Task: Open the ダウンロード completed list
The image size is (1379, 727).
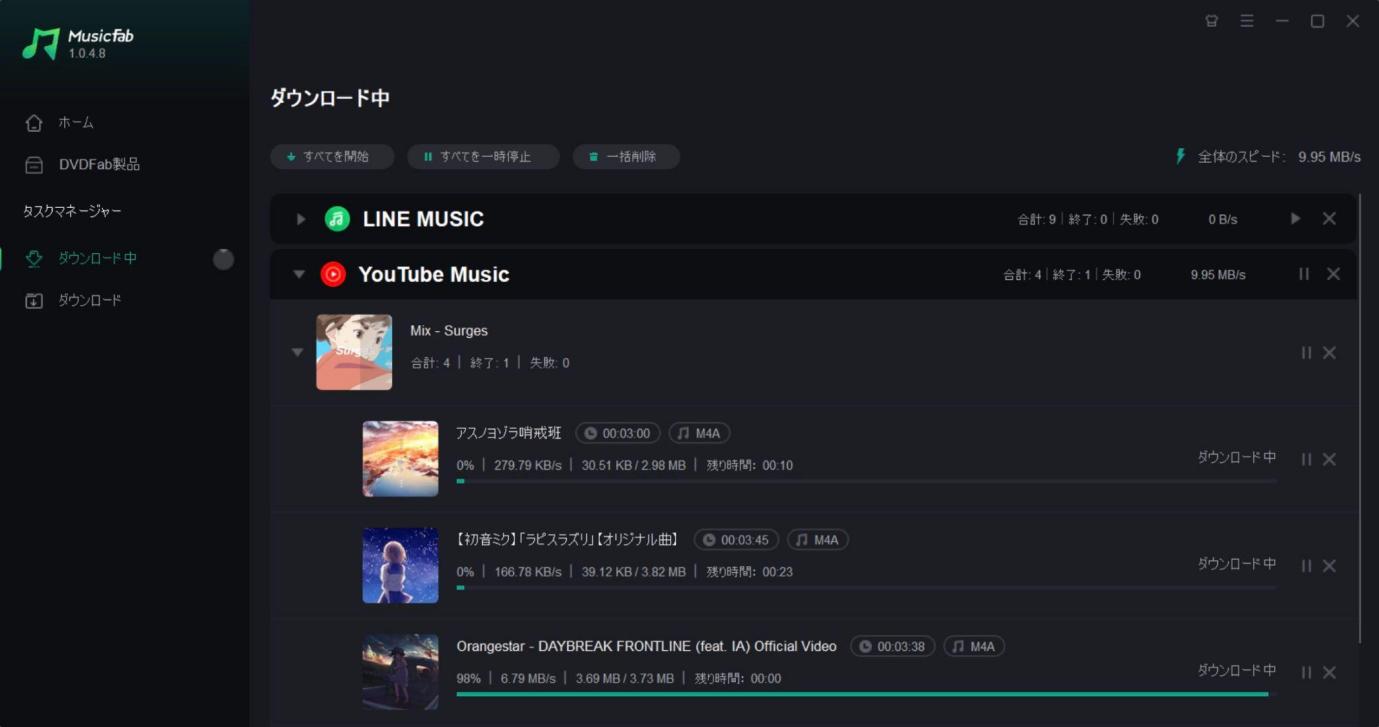Action: pyautogui.click(x=73, y=300)
